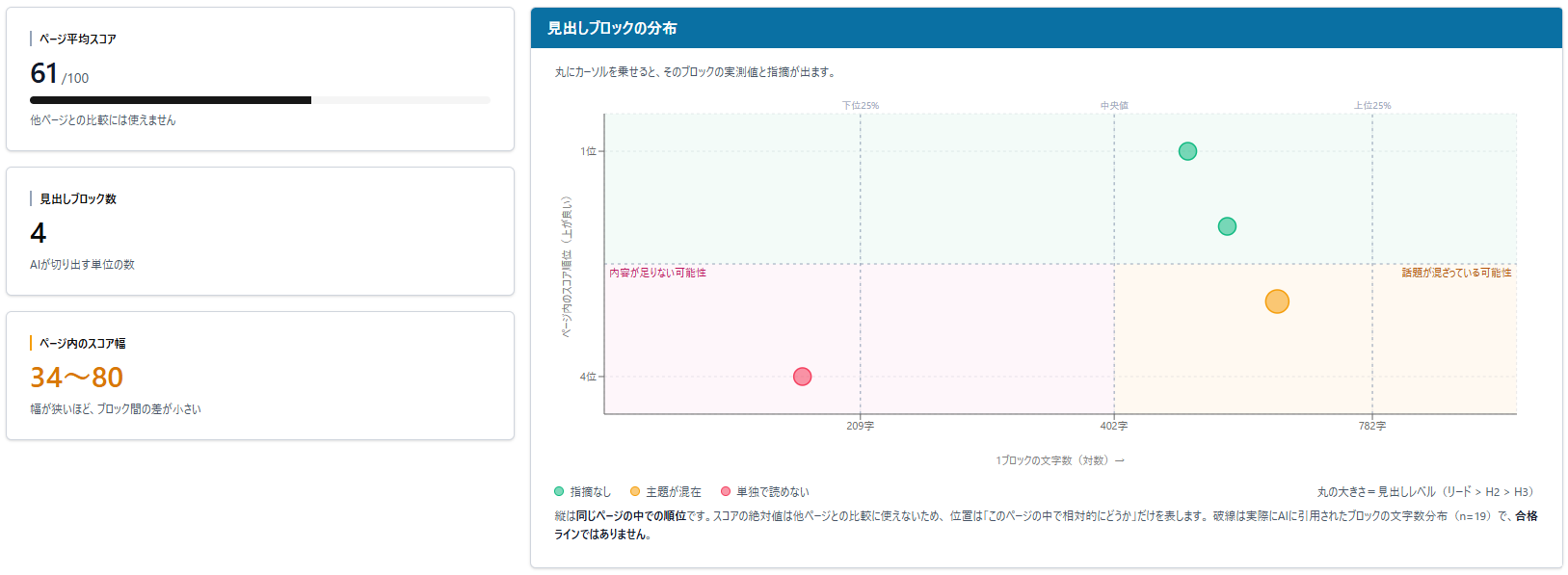This screenshot has height=575, width=1568.
Task: Click the explanatory footnote paragraph below legend
Action: (1046, 525)
